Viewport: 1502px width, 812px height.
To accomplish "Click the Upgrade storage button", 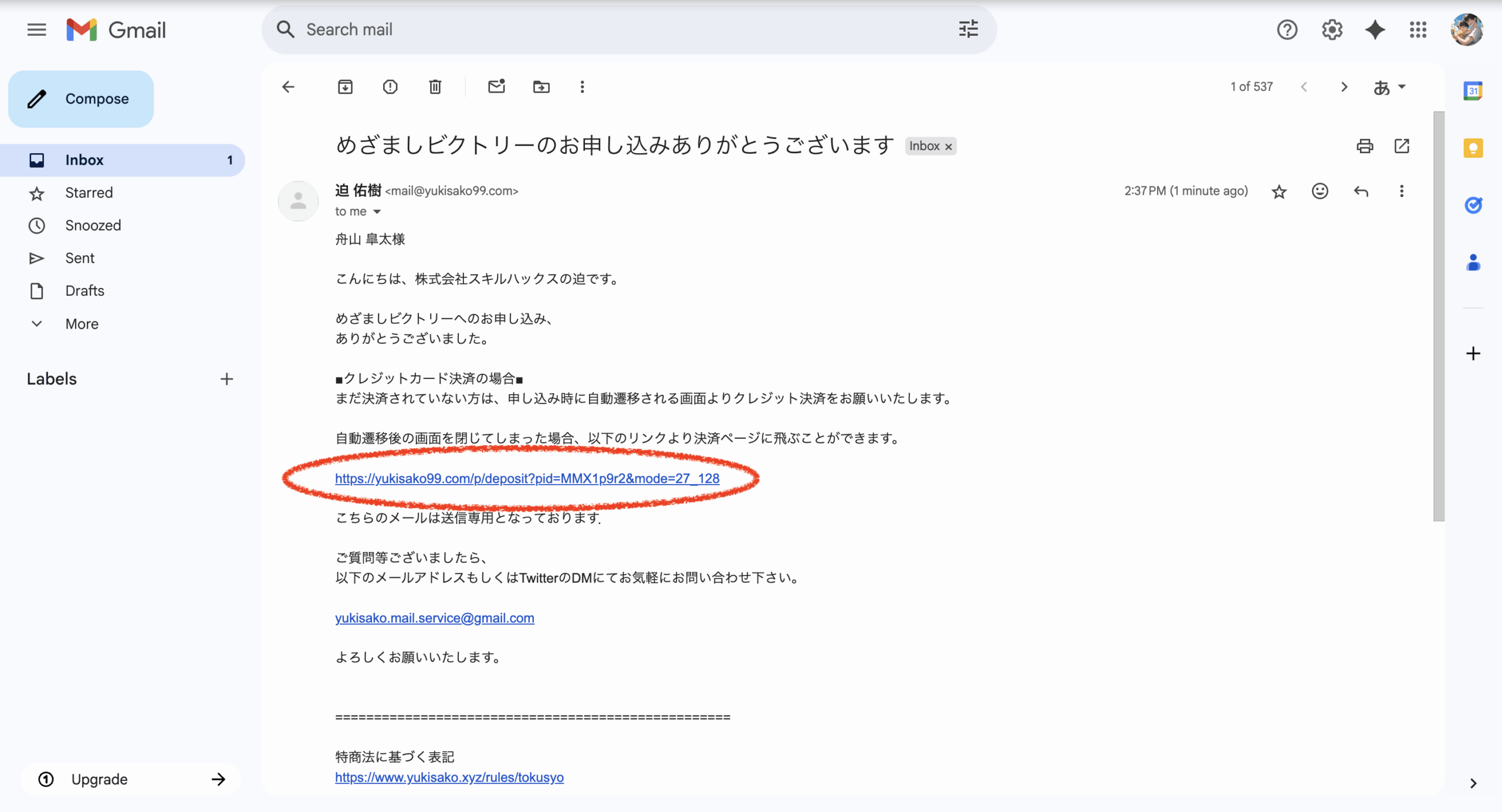I will [131, 779].
